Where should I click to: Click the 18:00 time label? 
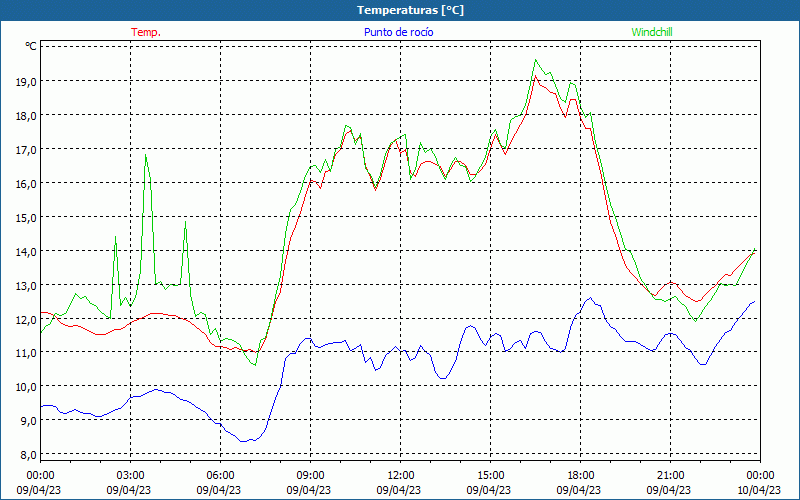click(581, 476)
